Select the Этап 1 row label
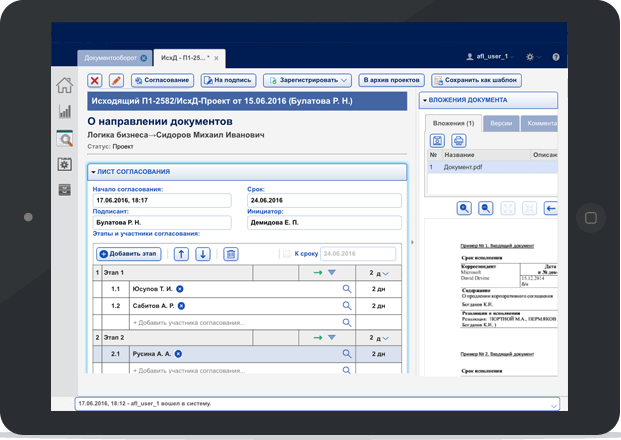The image size is (621, 440). 114,273
